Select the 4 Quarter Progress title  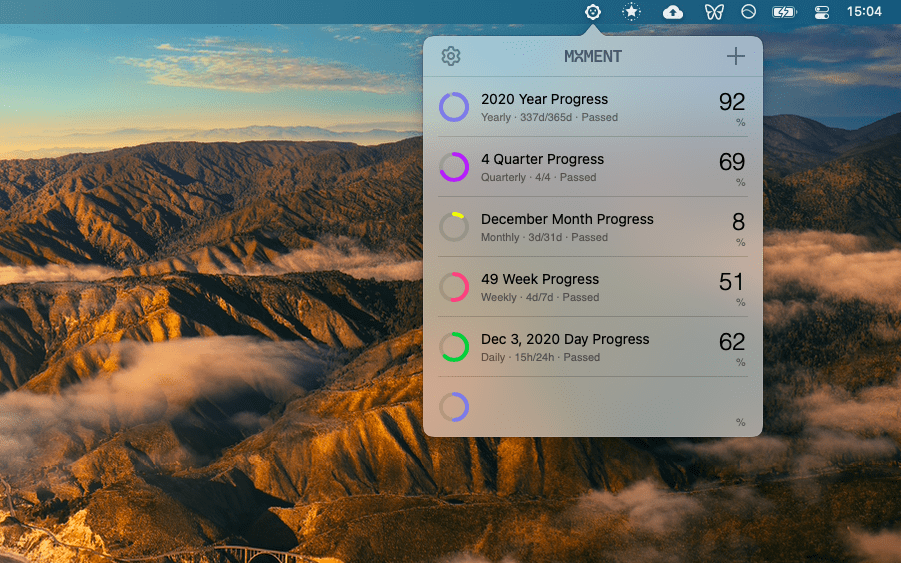[542, 159]
